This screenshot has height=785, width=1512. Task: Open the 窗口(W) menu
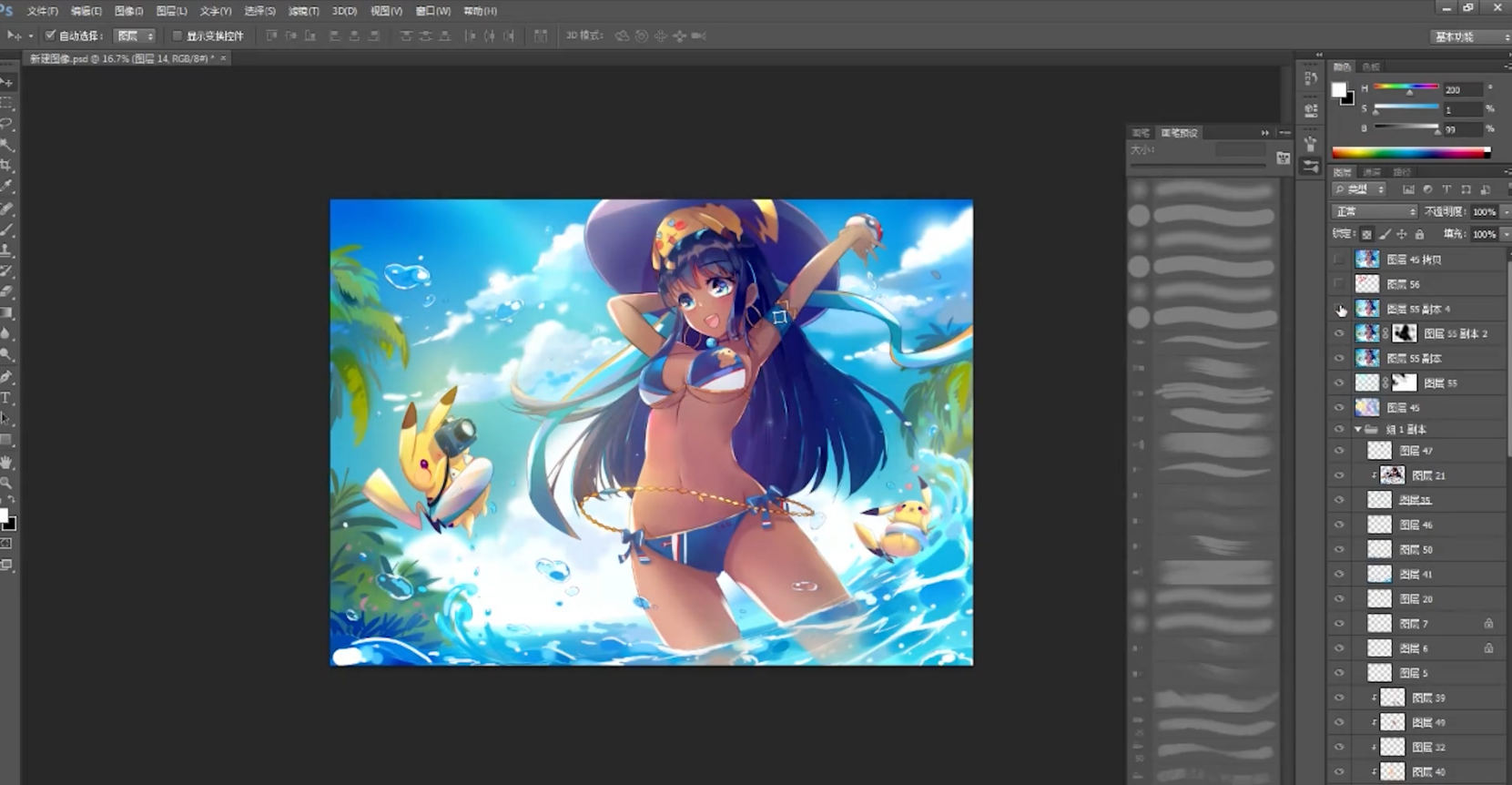[433, 11]
